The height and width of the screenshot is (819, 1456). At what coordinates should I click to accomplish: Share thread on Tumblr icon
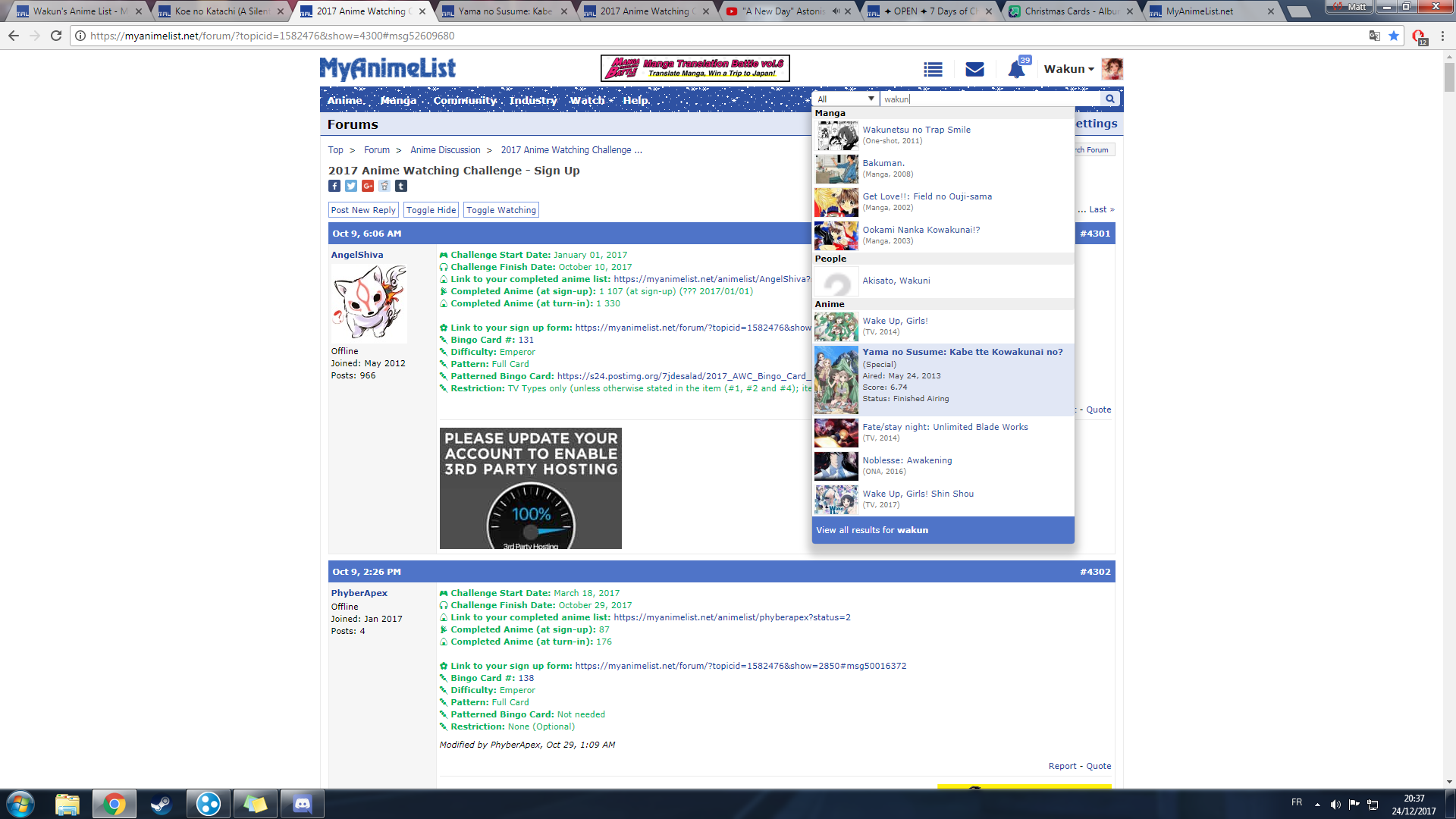pyautogui.click(x=401, y=186)
